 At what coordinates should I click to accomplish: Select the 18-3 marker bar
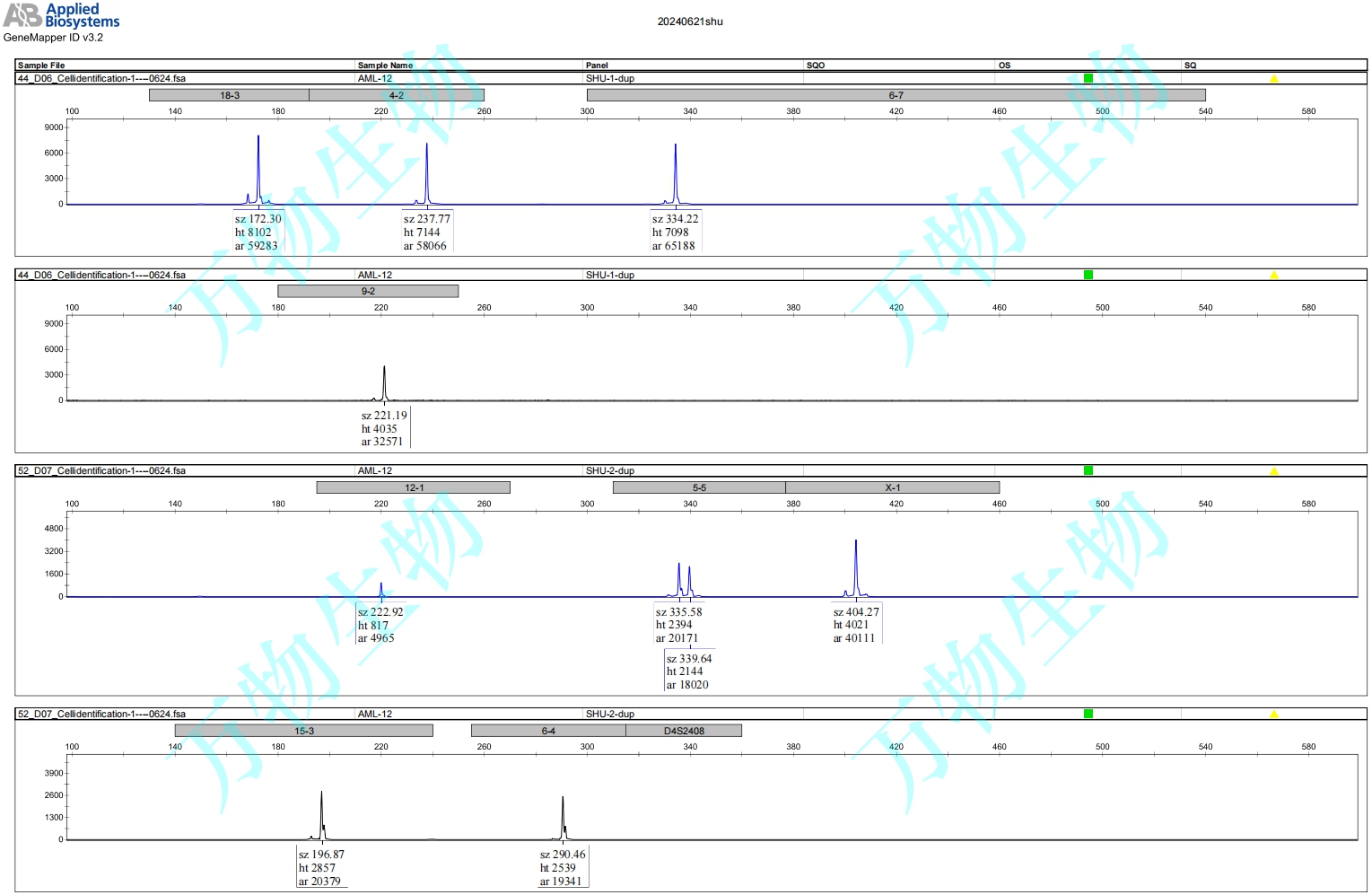tap(229, 95)
